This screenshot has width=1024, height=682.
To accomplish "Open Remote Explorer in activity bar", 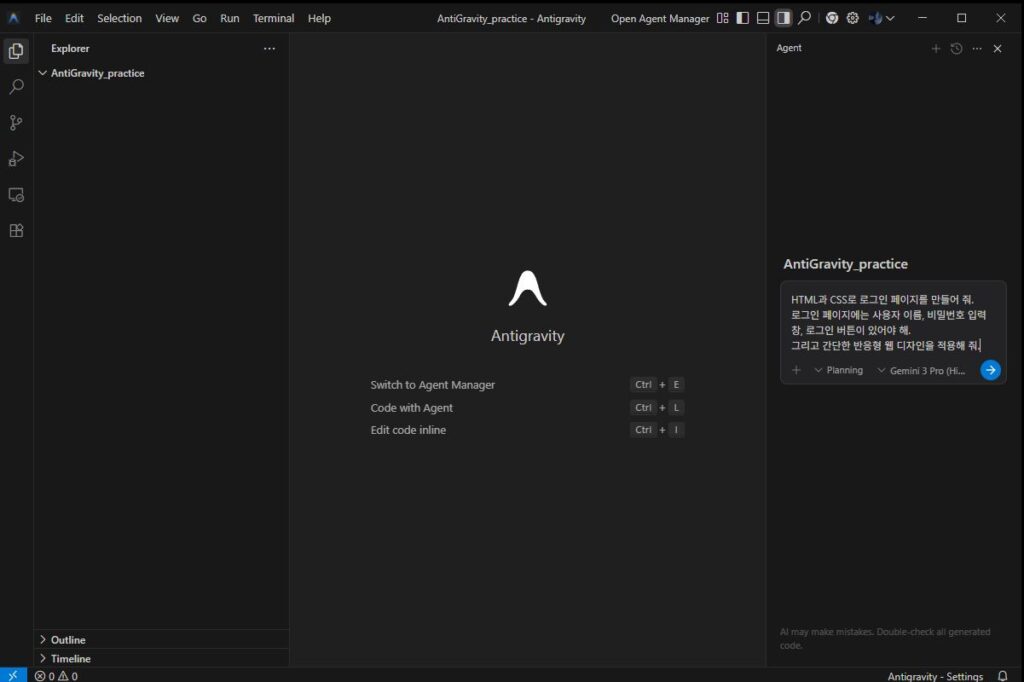I will pyautogui.click(x=16, y=194).
